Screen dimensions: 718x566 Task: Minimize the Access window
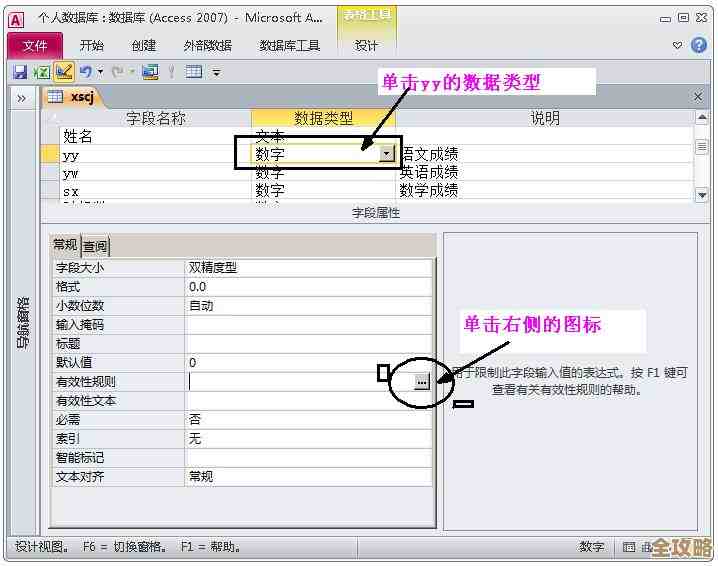click(665, 19)
